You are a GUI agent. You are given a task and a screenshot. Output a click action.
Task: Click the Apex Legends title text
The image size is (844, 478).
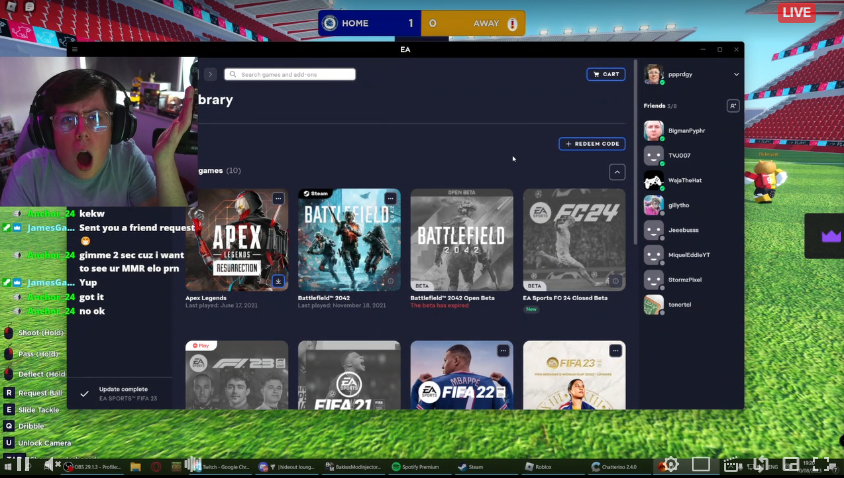(x=206, y=298)
